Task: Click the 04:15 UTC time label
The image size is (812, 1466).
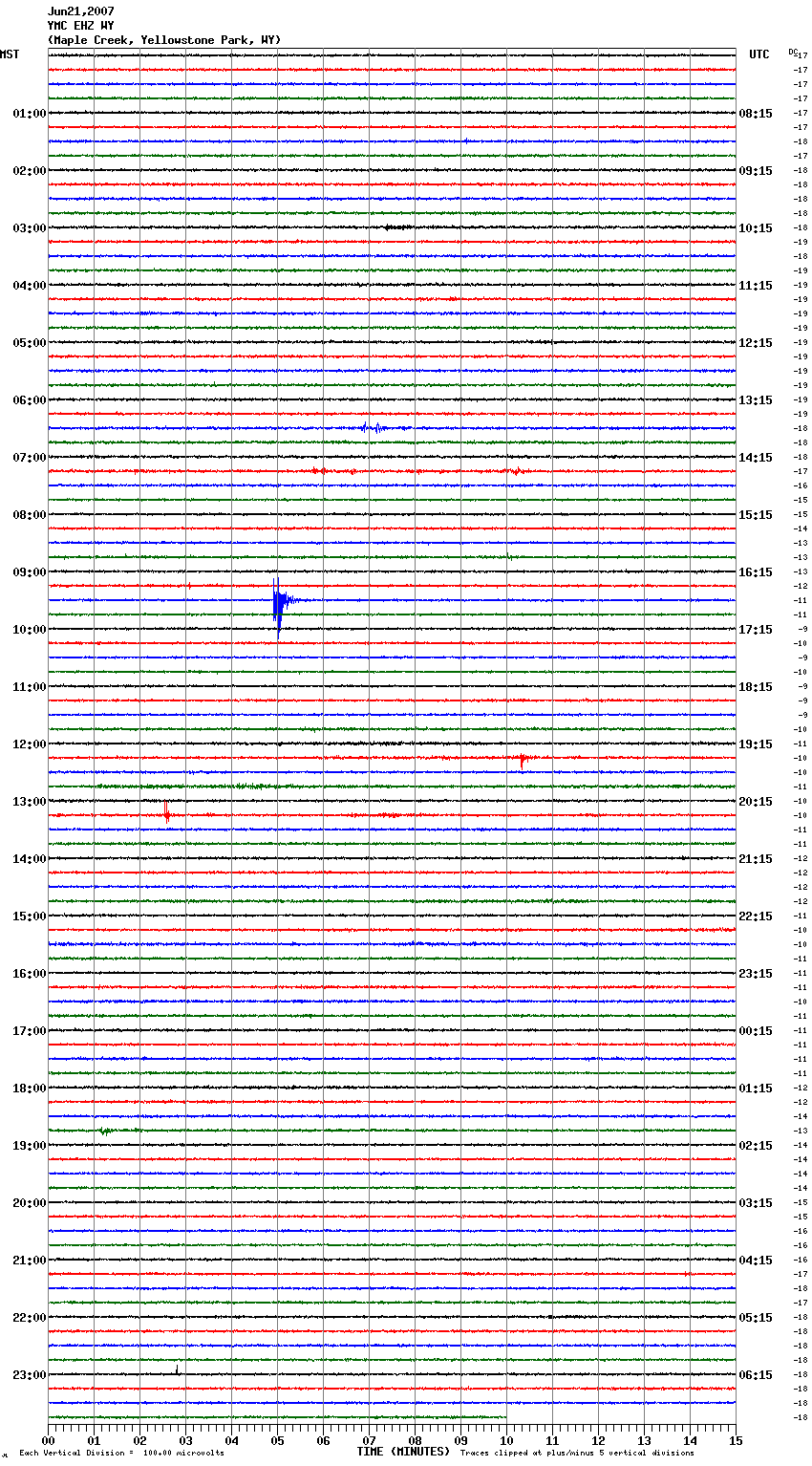Action: [756, 1261]
